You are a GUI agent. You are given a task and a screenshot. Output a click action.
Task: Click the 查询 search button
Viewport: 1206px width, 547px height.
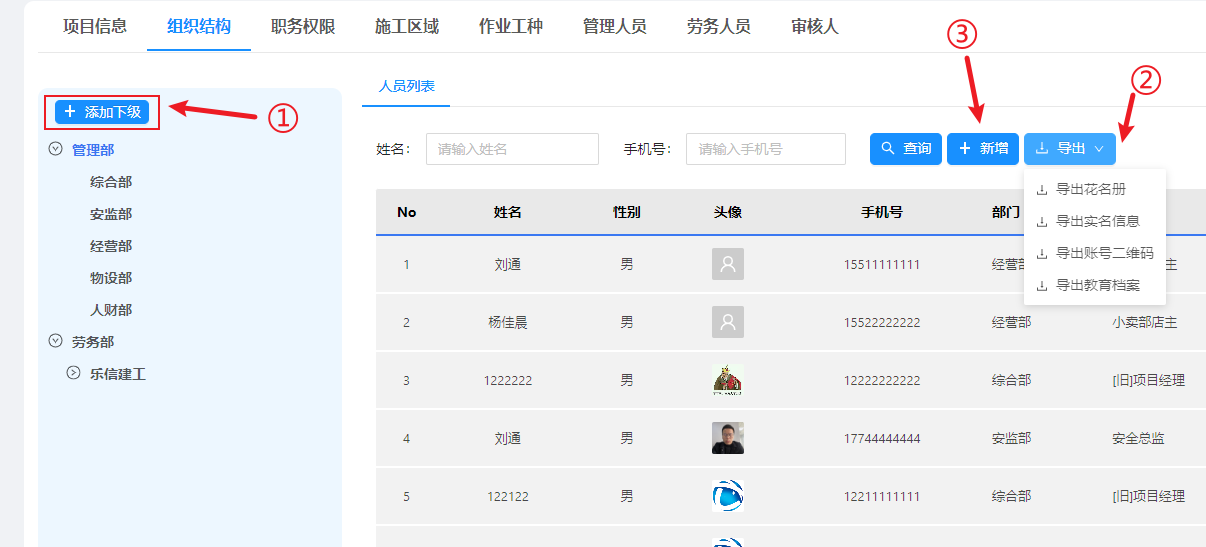pos(906,149)
